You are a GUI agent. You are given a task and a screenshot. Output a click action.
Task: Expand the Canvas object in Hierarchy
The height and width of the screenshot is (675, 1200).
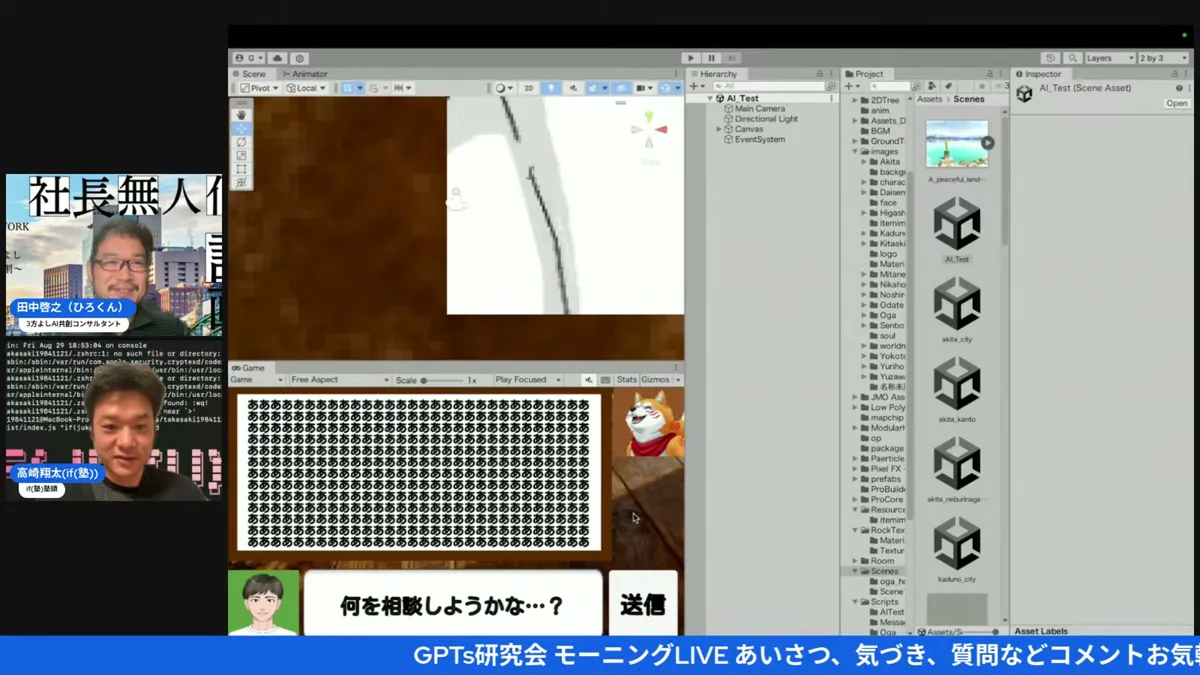(x=718, y=129)
